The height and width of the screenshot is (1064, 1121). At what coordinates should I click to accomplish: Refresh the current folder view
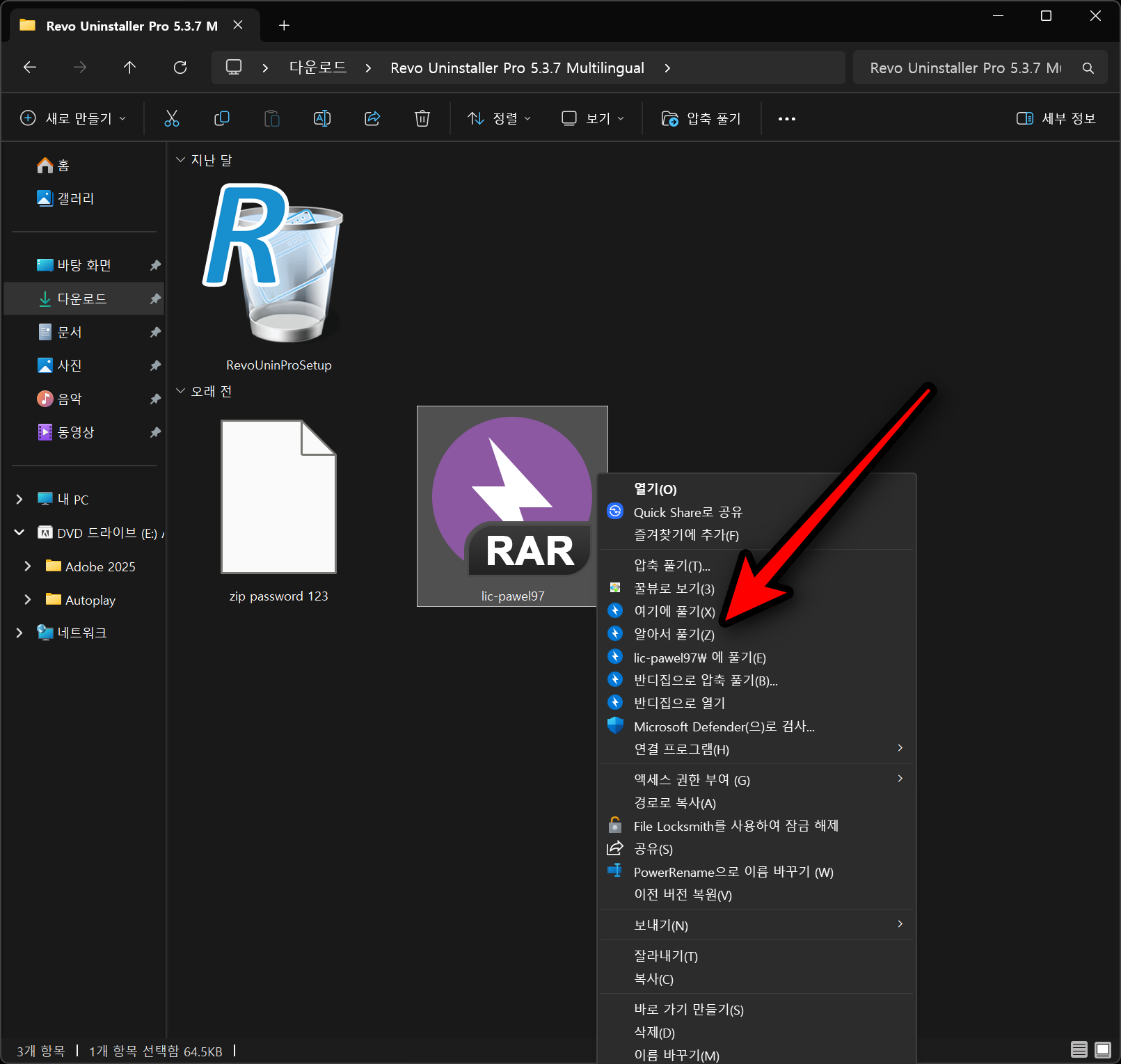[x=180, y=68]
